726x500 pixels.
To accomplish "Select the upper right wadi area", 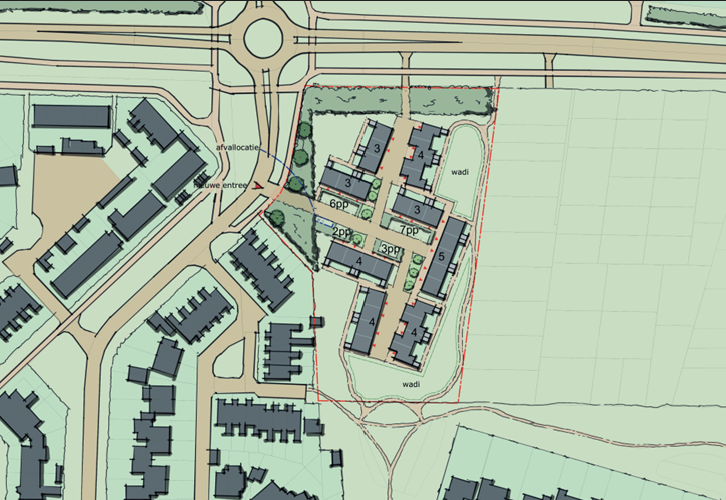I will pyautogui.click(x=458, y=170).
